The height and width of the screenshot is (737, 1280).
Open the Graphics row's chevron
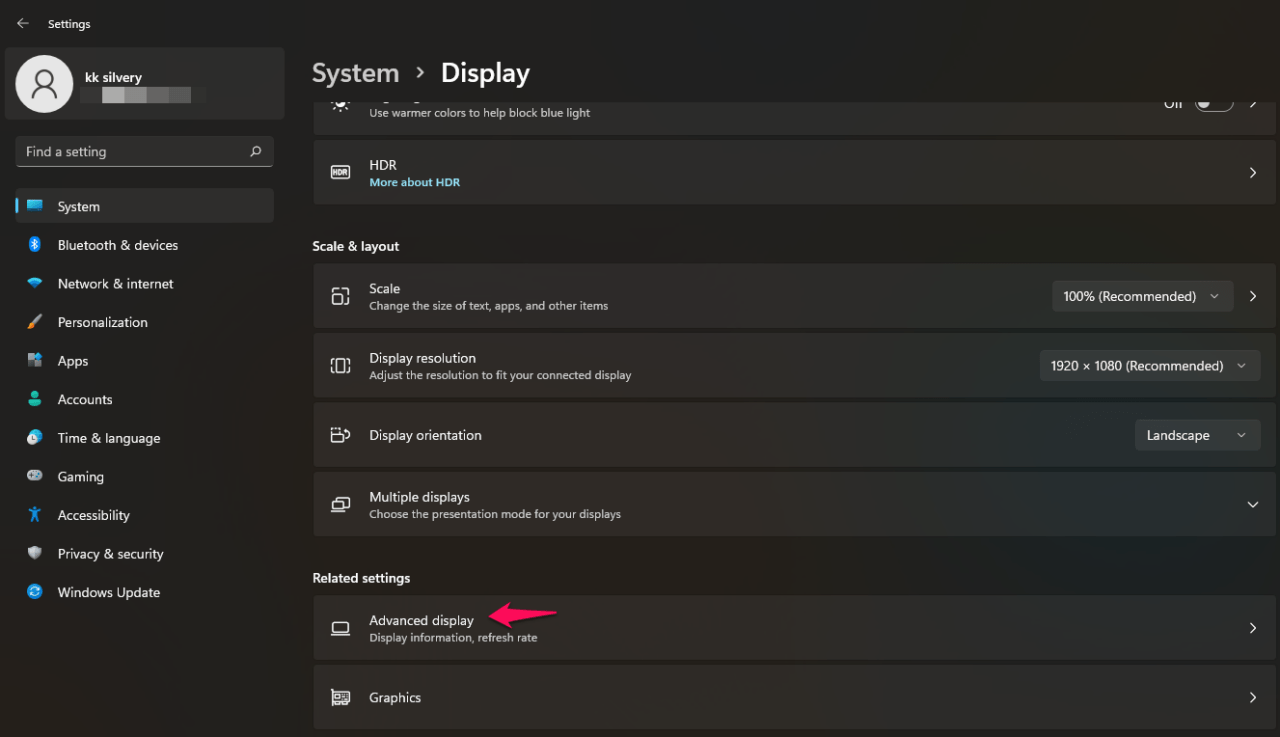1253,697
